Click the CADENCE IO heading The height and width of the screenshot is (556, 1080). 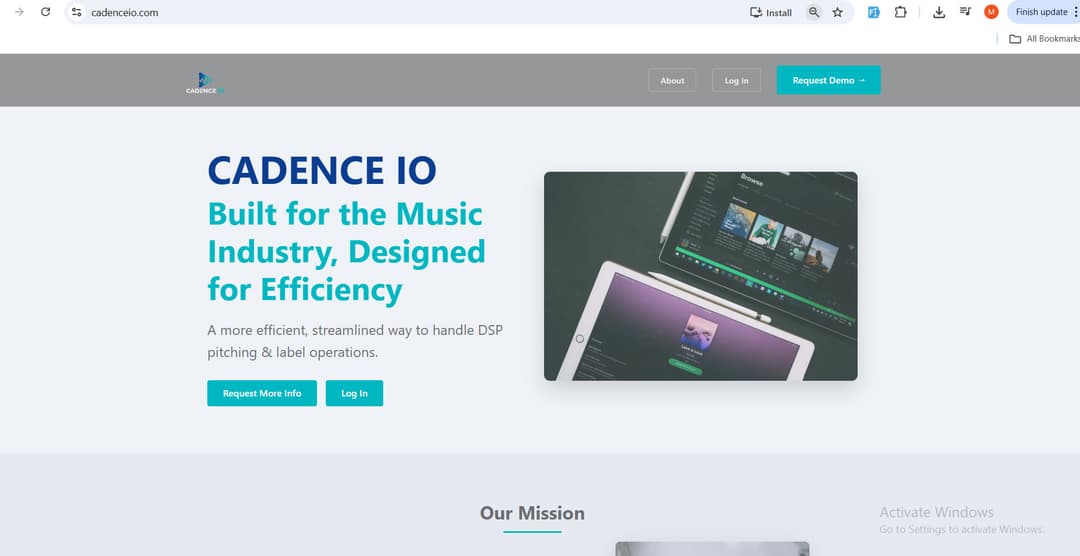[322, 170]
